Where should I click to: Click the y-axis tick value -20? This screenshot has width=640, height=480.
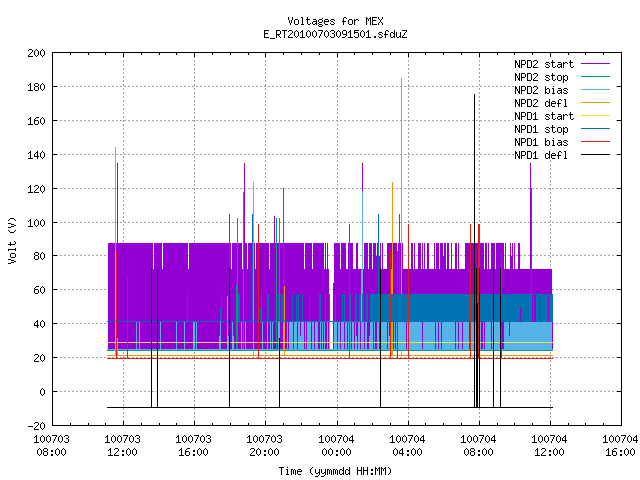(x=36, y=426)
